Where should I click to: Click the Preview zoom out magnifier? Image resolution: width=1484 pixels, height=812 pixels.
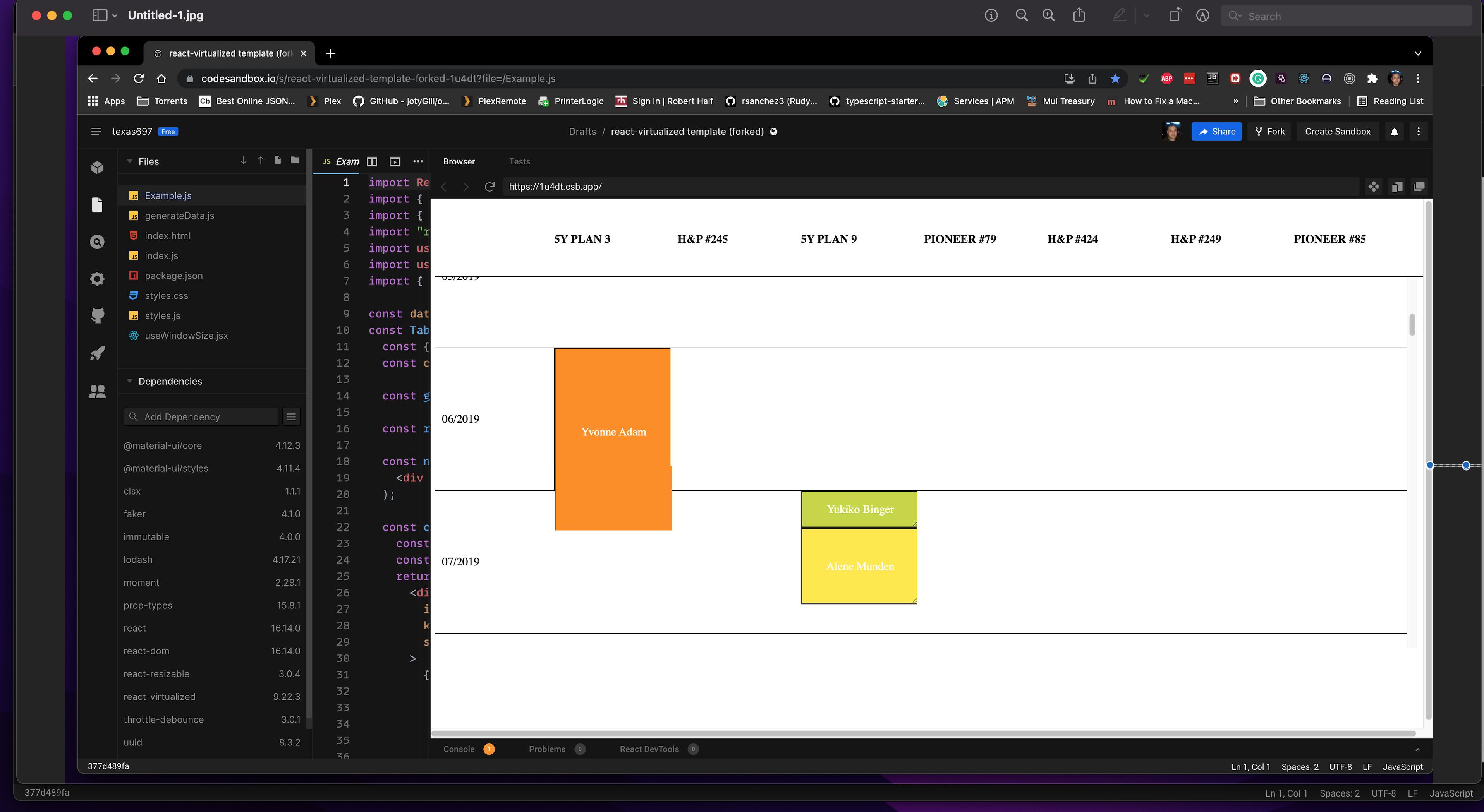pyautogui.click(x=1021, y=15)
